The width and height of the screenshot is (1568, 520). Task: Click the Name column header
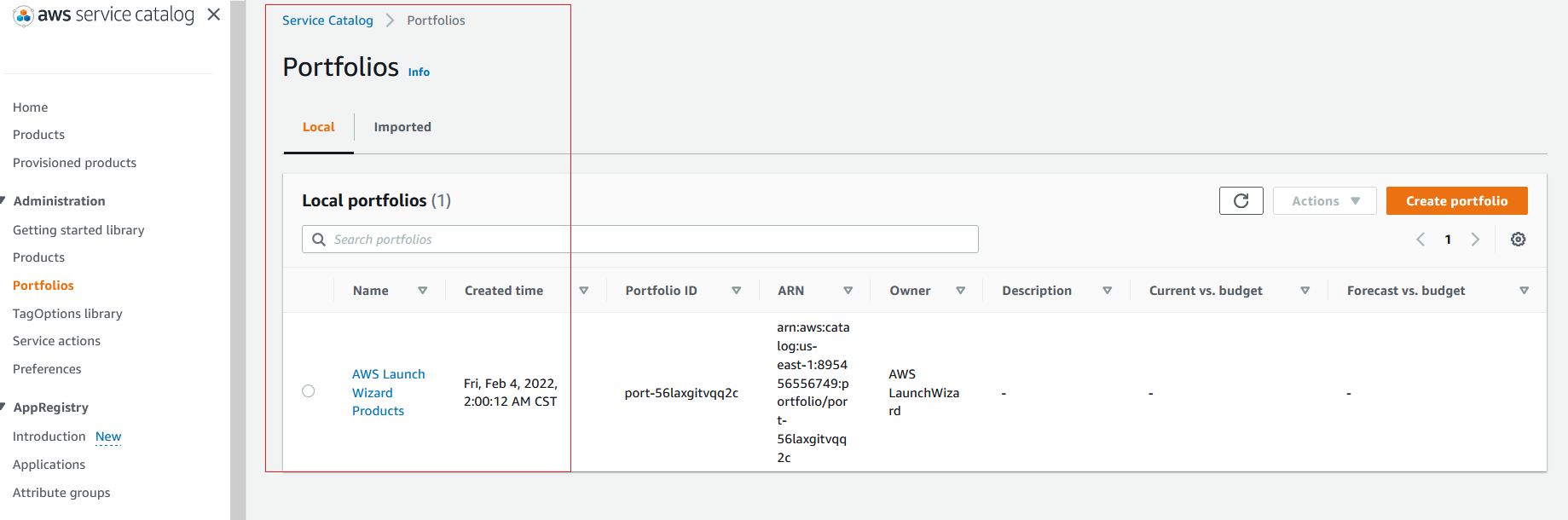pyautogui.click(x=370, y=291)
